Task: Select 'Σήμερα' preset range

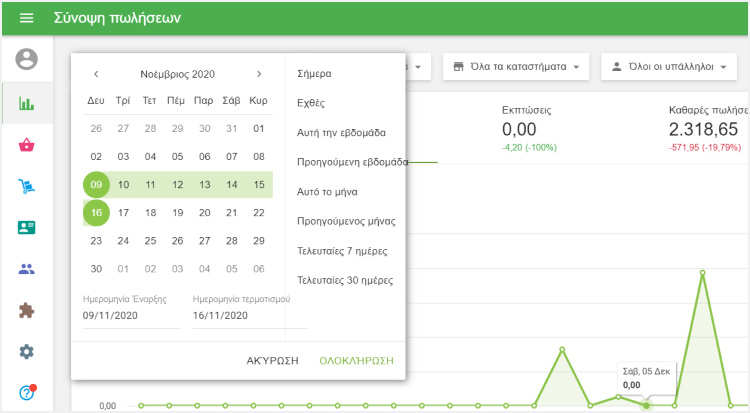Action: 314,74
